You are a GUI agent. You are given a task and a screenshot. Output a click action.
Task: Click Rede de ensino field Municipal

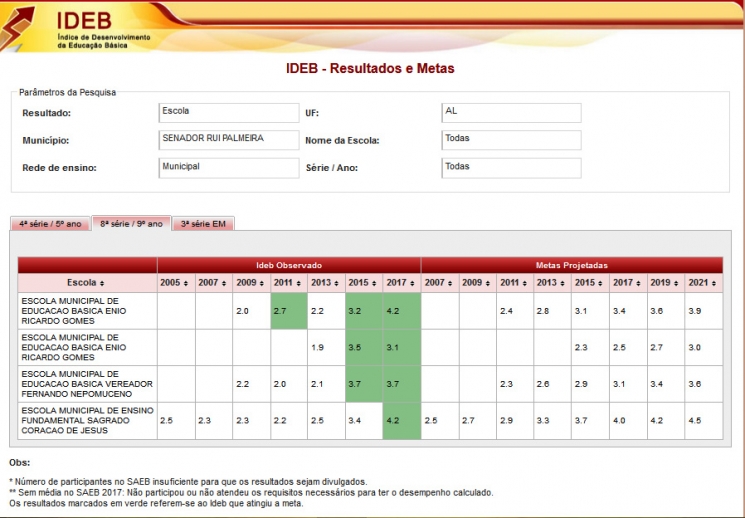coord(229,168)
